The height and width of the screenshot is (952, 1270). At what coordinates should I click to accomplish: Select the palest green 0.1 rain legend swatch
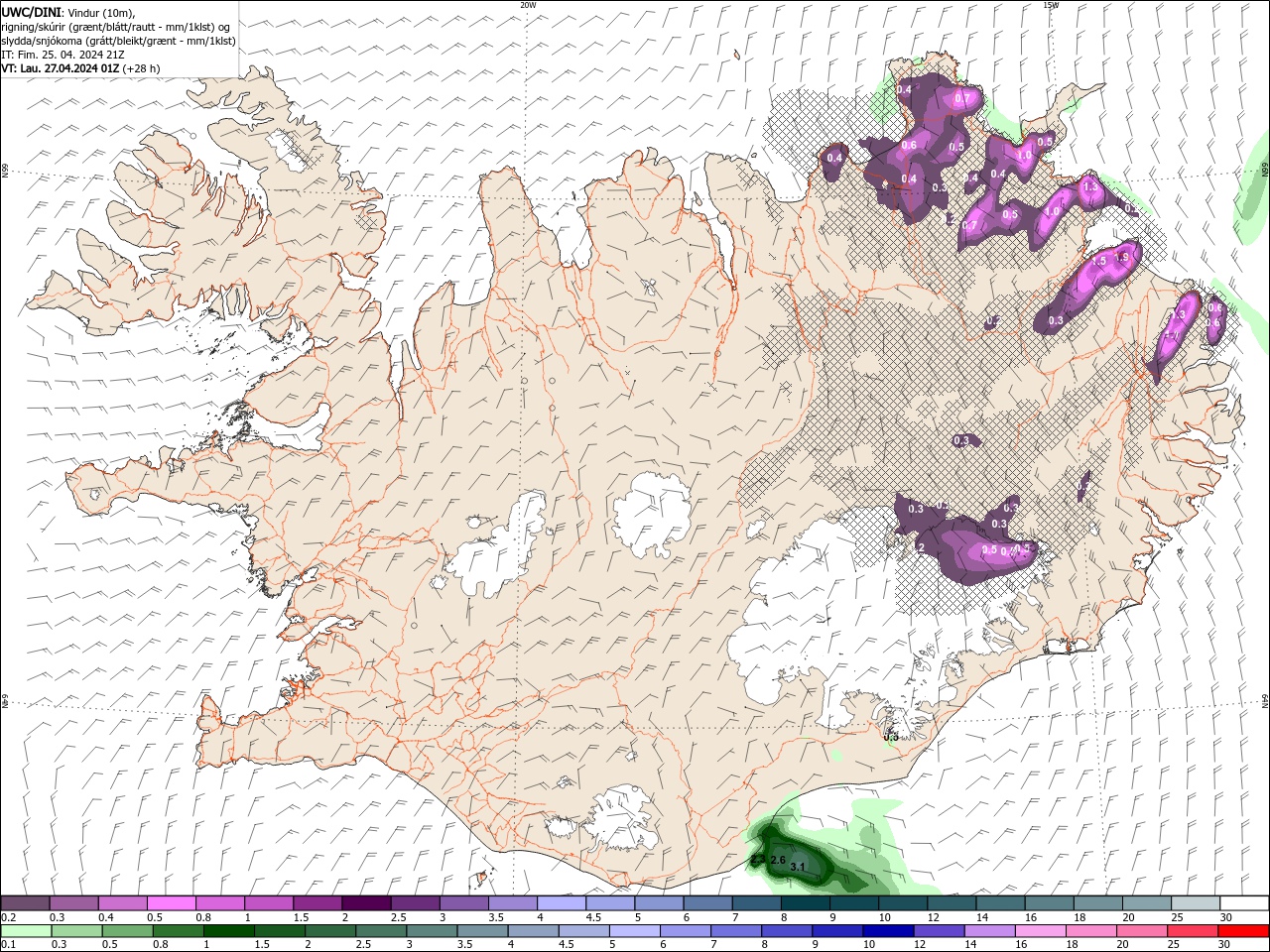(26, 931)
